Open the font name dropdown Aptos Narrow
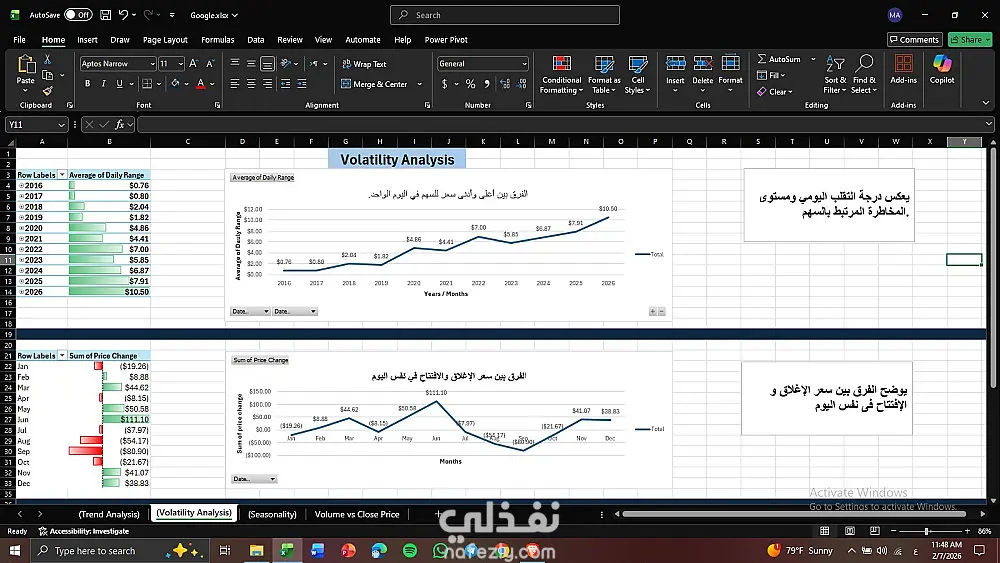Screen dimensions: 1000x563 coord(152,64)
